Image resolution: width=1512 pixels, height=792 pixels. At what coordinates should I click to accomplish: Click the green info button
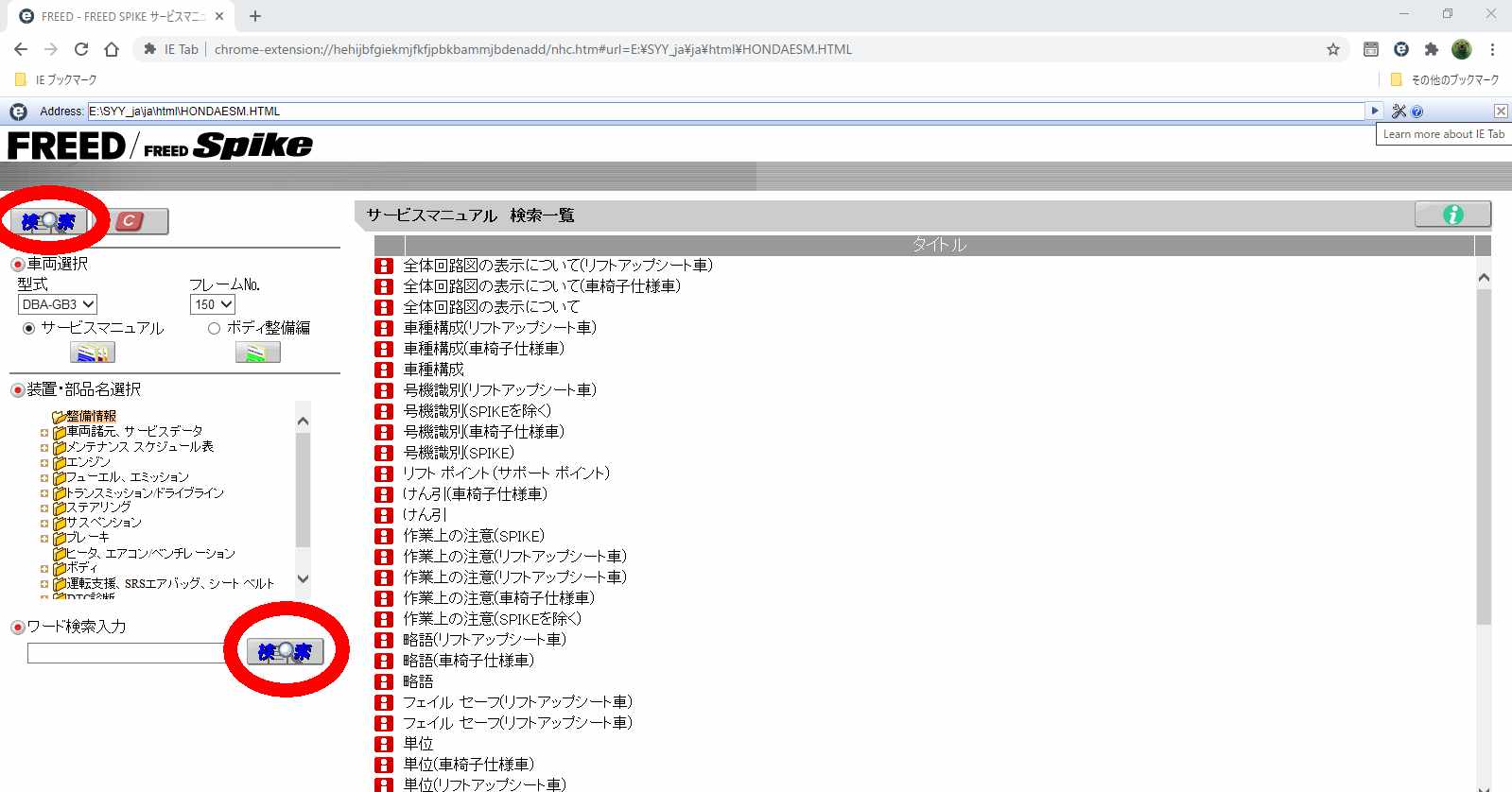[x=1452, y=215]
